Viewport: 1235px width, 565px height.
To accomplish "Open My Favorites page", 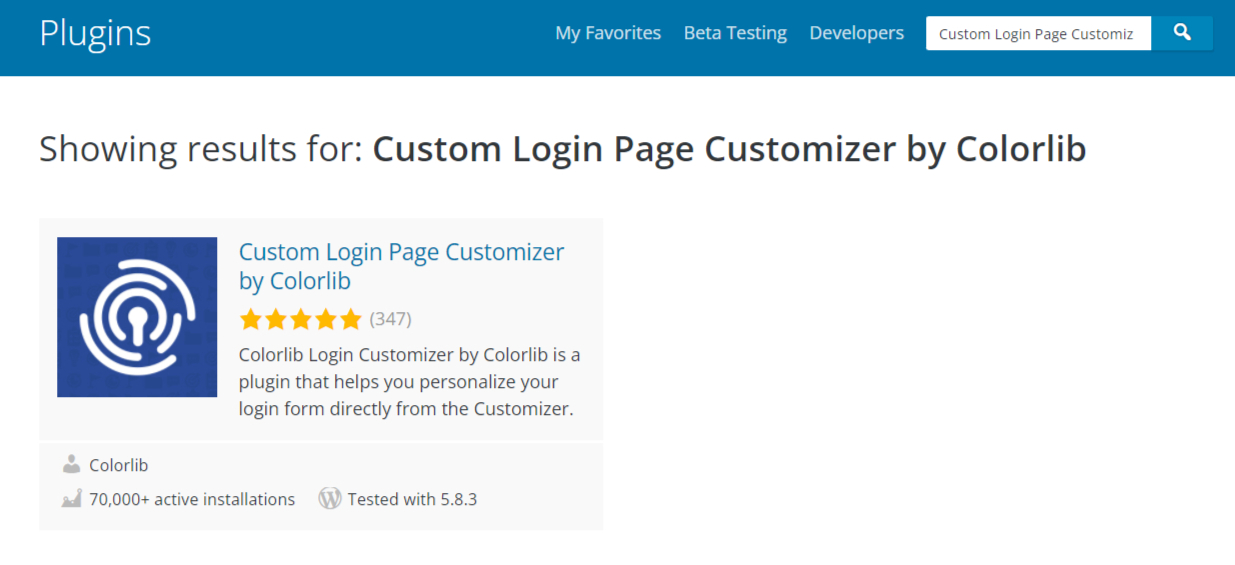I will (608, 33).
